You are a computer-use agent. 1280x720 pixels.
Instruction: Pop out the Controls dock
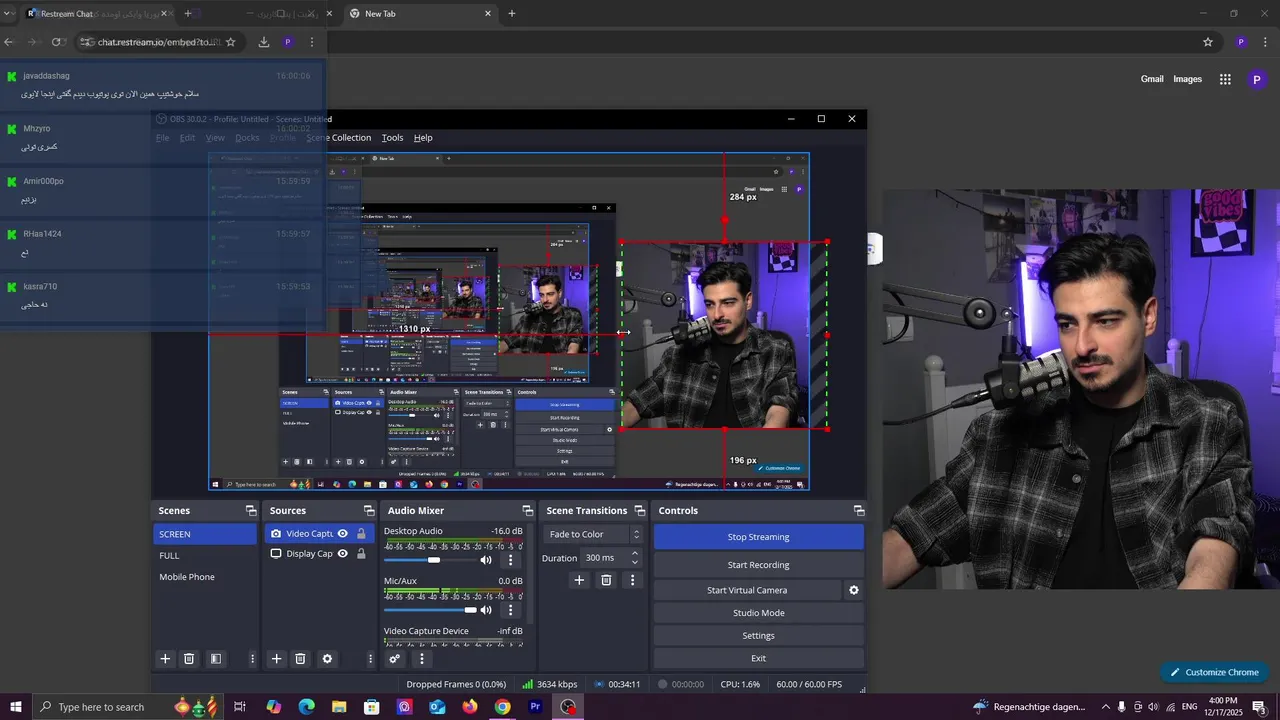858,511
